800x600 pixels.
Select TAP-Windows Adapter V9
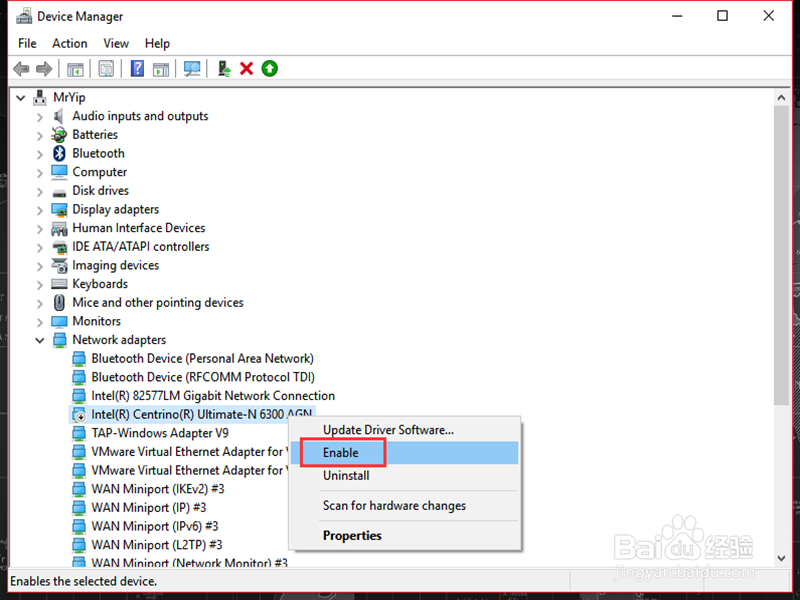(x=160, y=433)
